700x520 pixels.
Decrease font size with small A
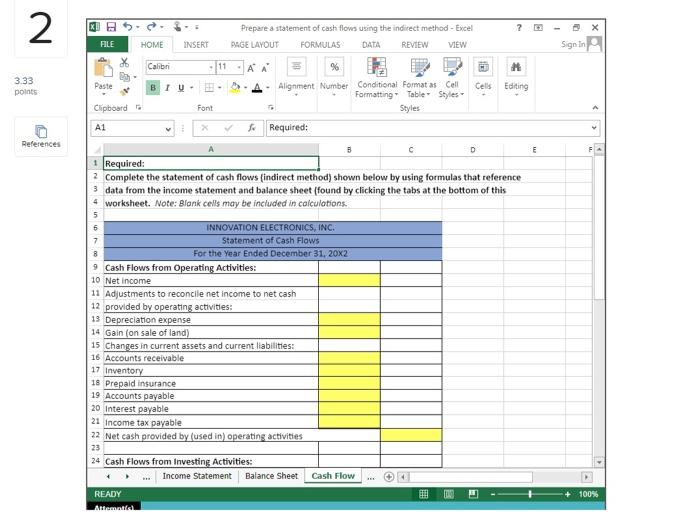[x=265, y=68]
